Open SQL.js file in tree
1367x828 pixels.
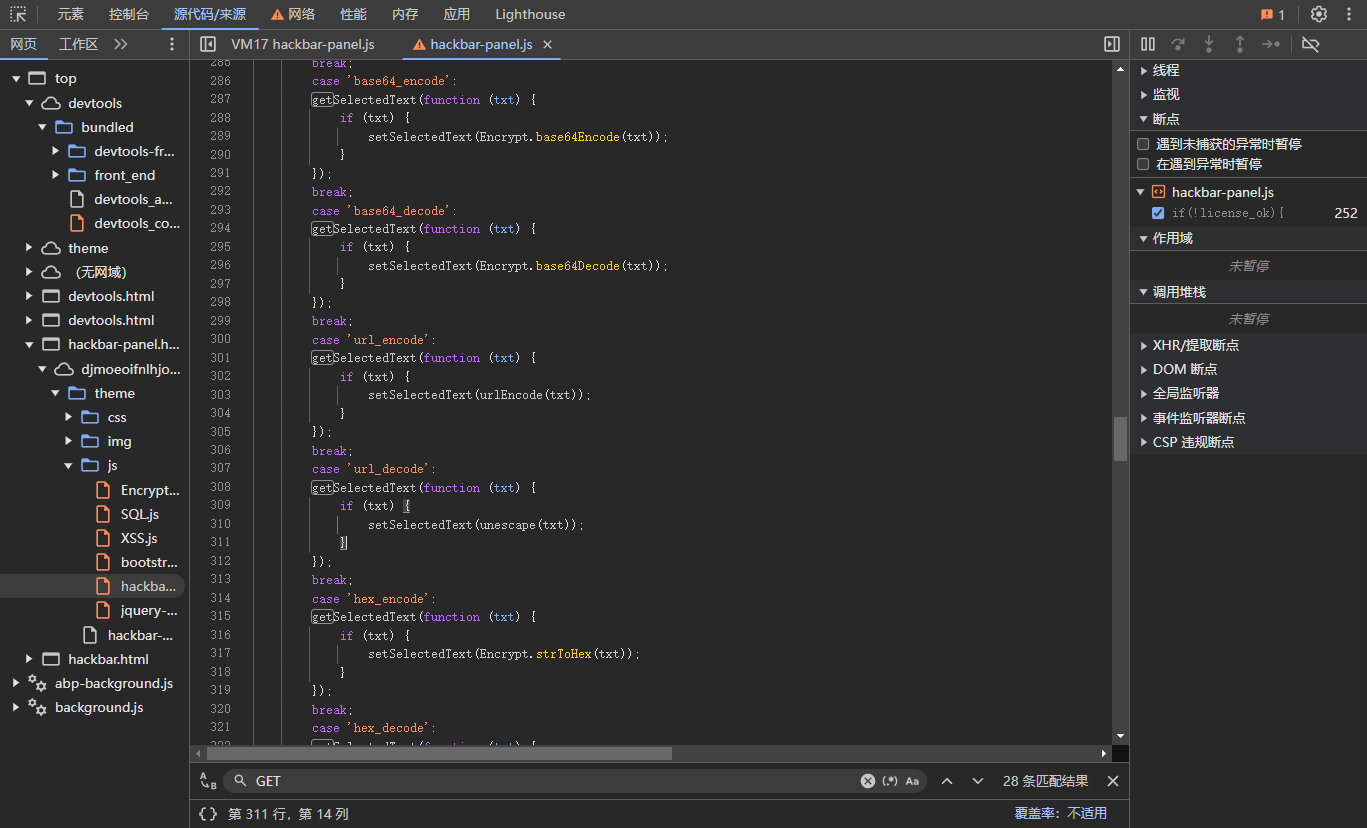coord(139,514)
